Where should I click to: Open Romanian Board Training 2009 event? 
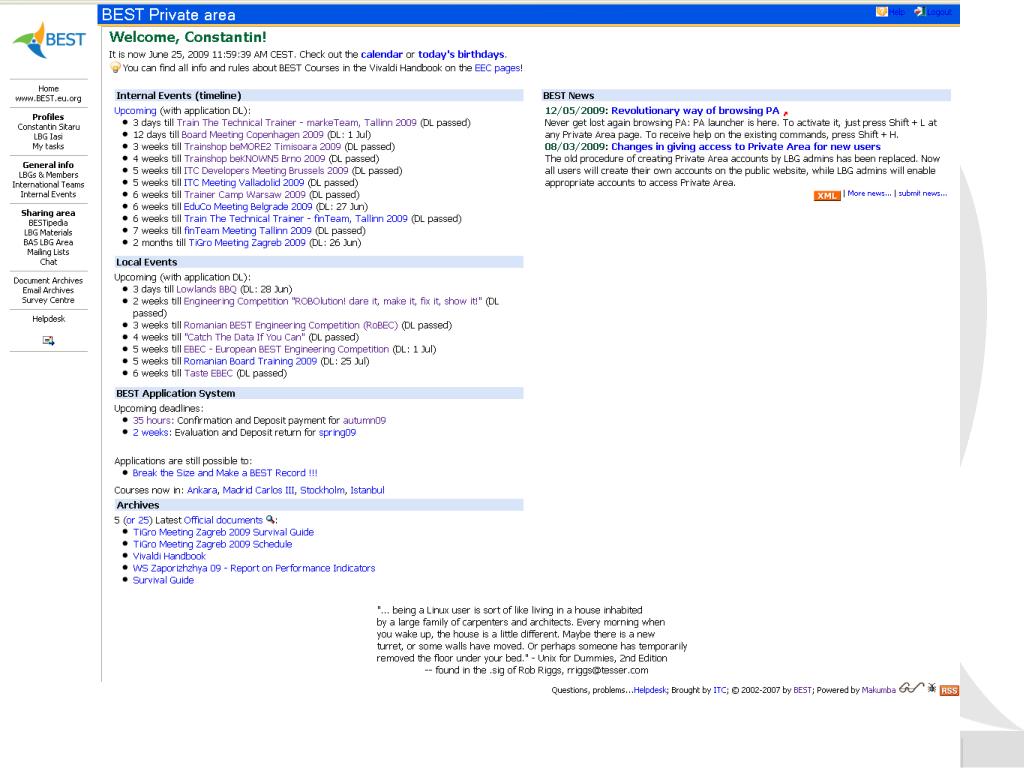point(250,361)
